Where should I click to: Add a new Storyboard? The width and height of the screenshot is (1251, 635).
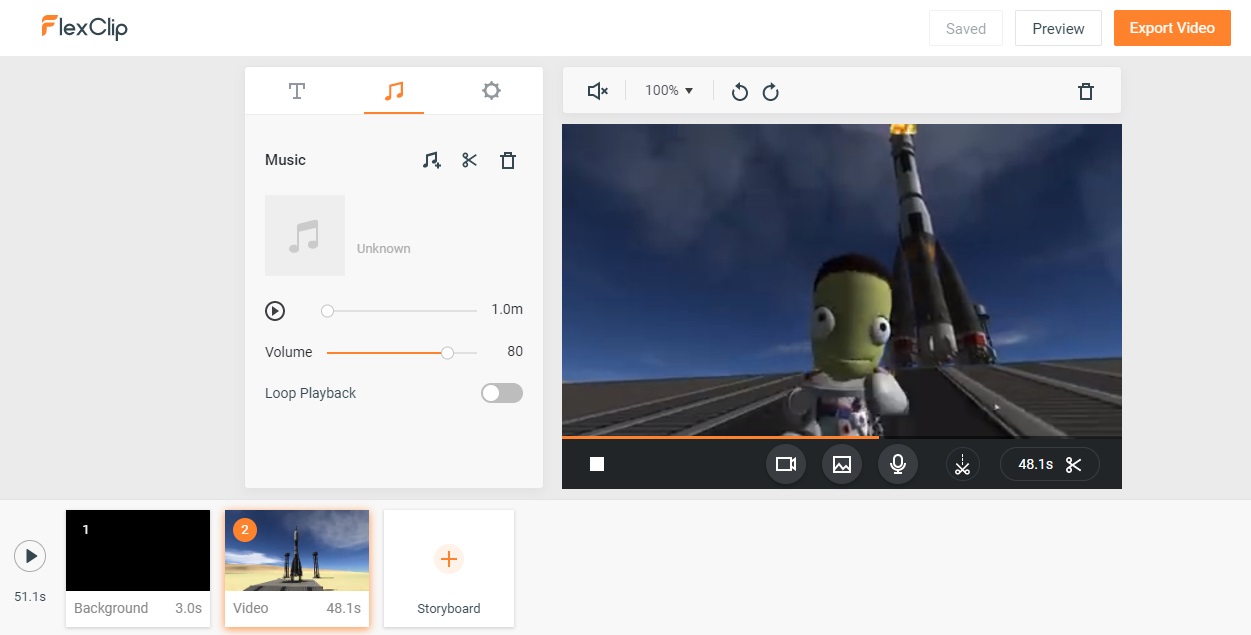(449, 568)
